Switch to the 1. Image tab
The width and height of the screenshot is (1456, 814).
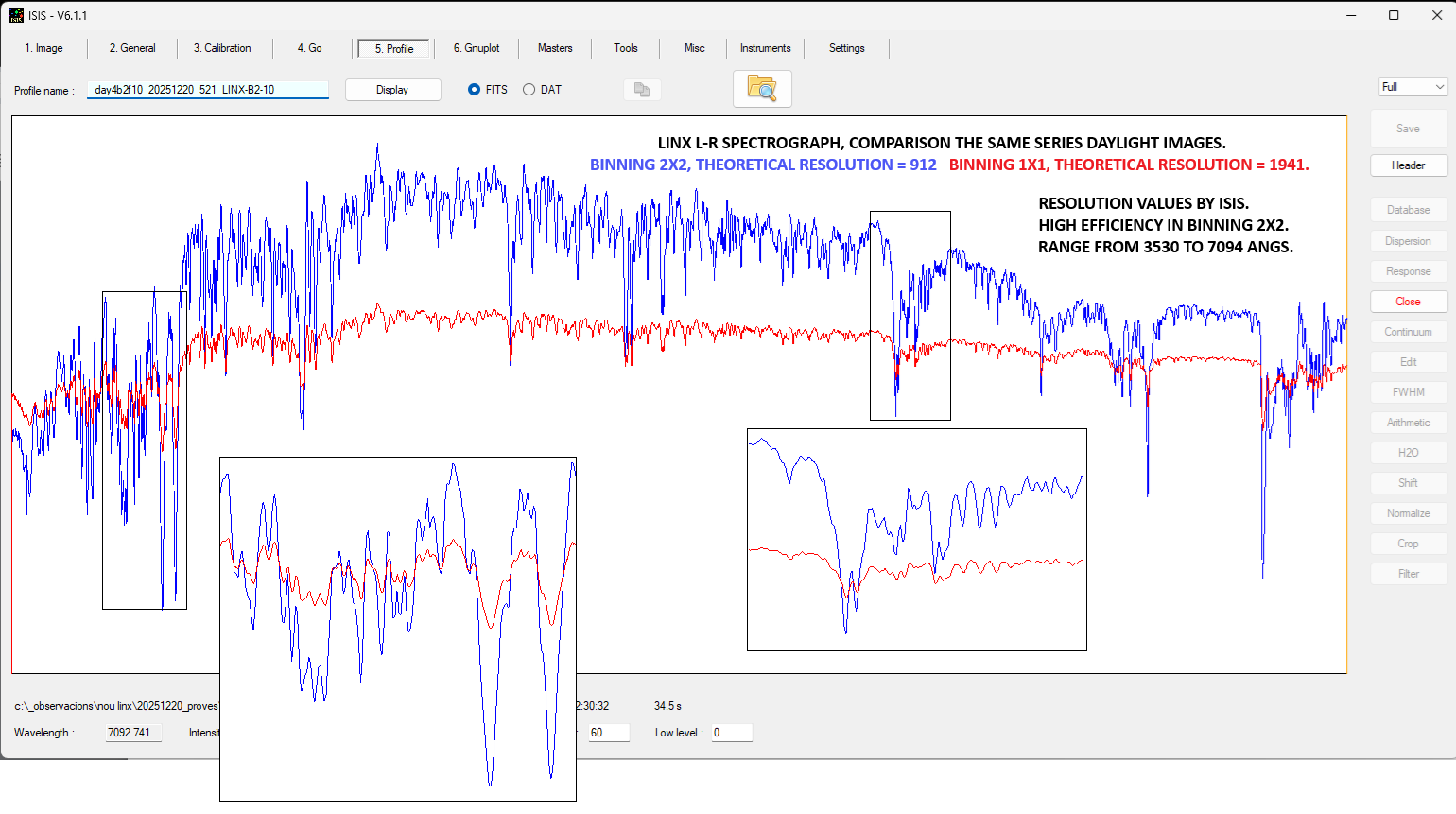pyautogui.click(x=43, y=48)
